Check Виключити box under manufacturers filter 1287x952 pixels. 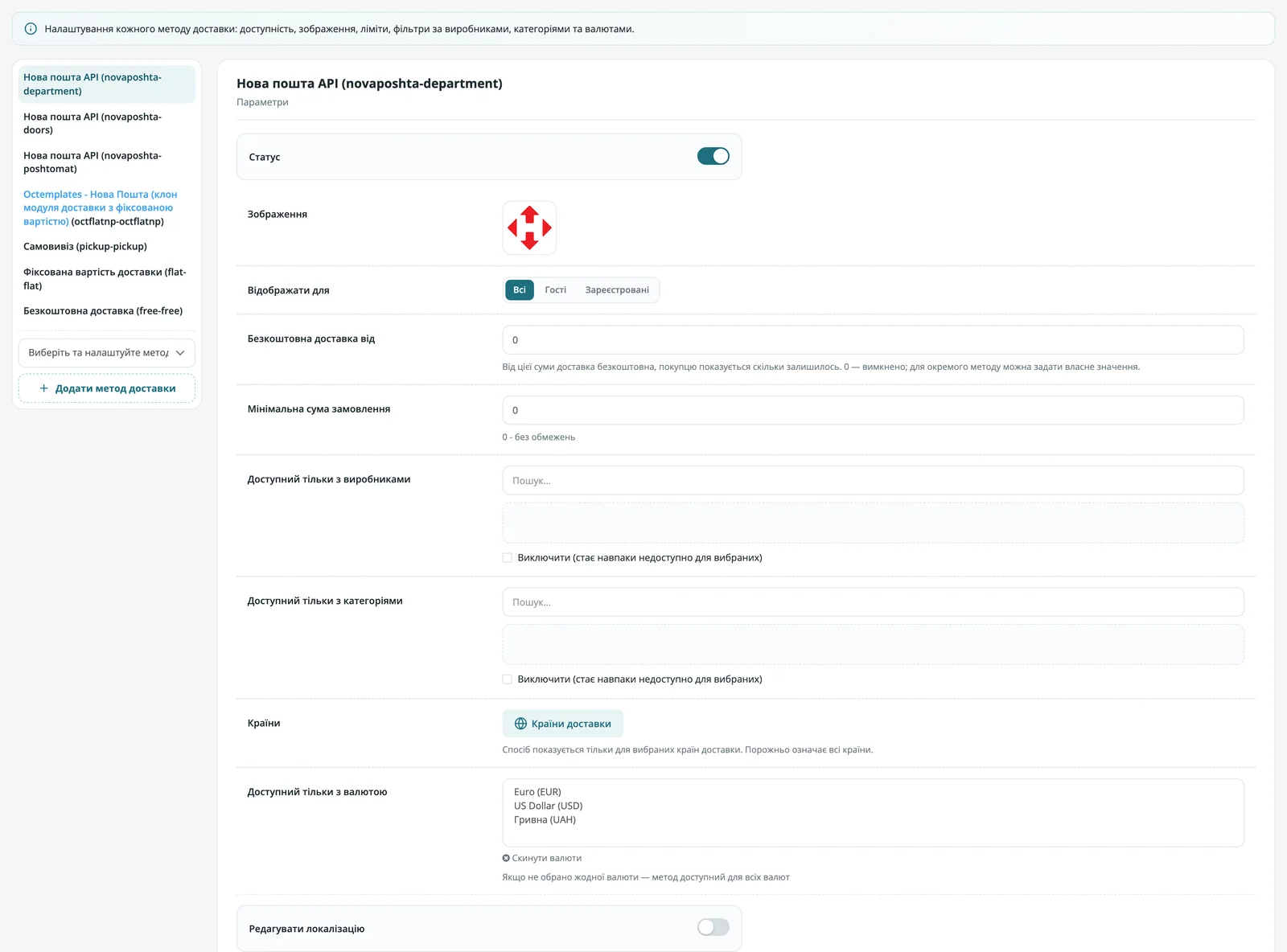tap(508, 557)
